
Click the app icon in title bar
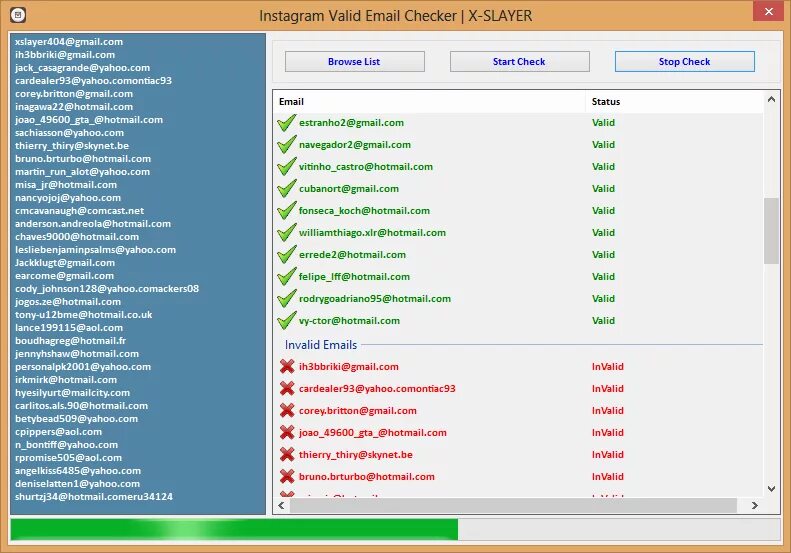click(x=18, y=15)
